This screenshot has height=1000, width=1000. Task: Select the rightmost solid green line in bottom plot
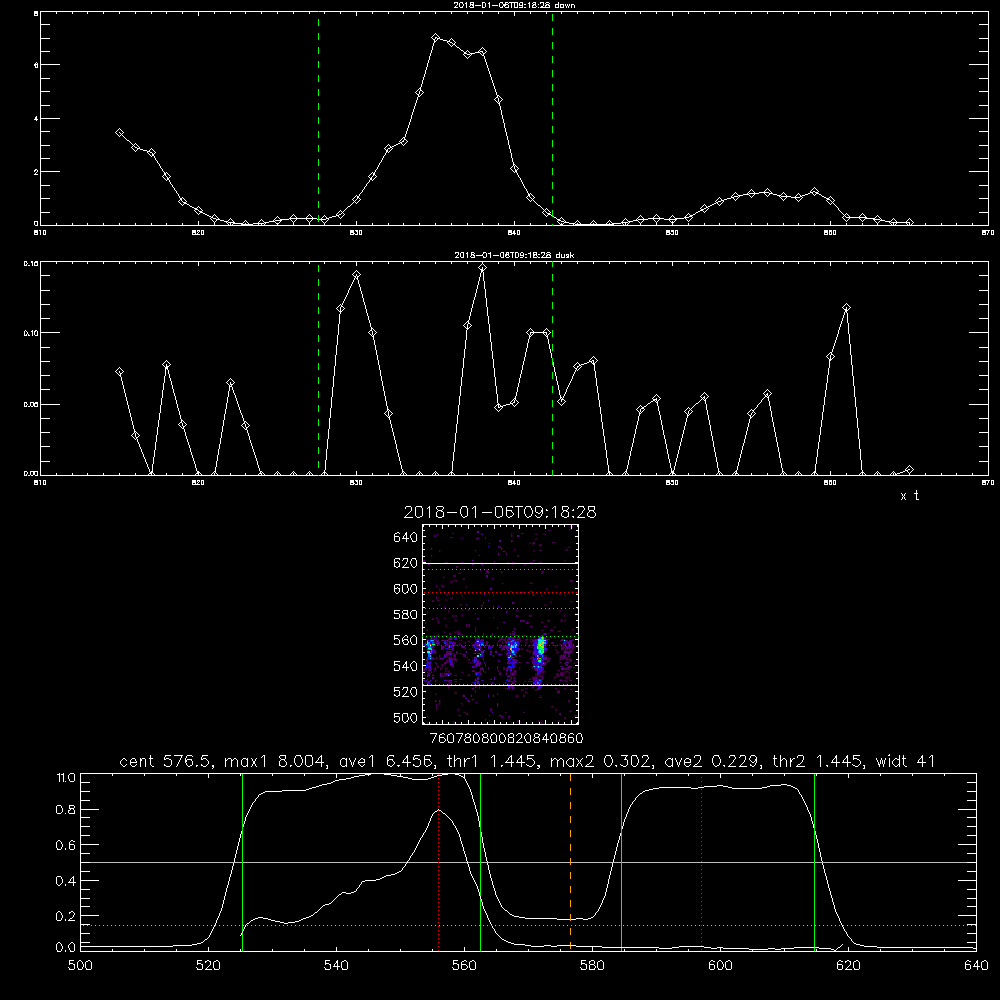tap(814, 862)
